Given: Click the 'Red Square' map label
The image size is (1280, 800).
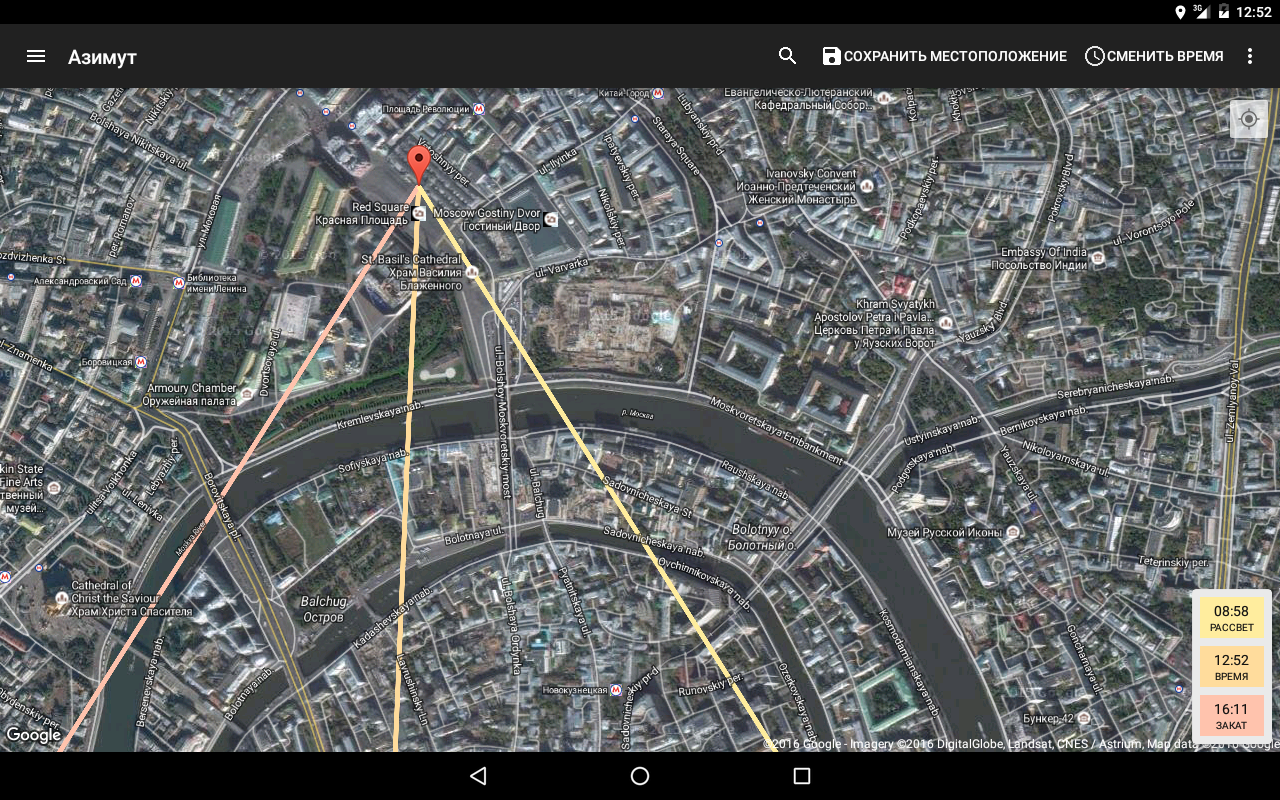Looking at the screenshot, I should click(380, 207).
